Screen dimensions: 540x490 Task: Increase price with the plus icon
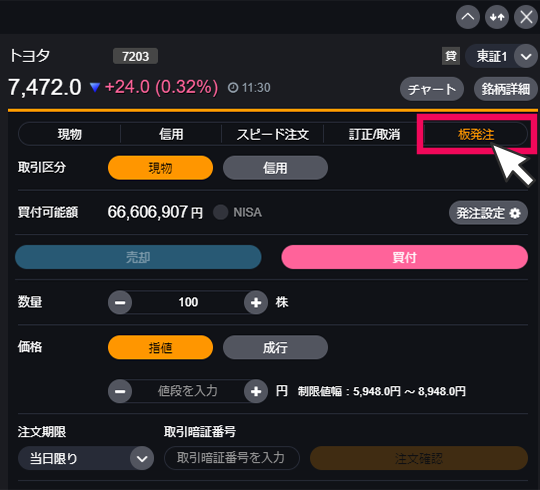(x=256, y=391)
